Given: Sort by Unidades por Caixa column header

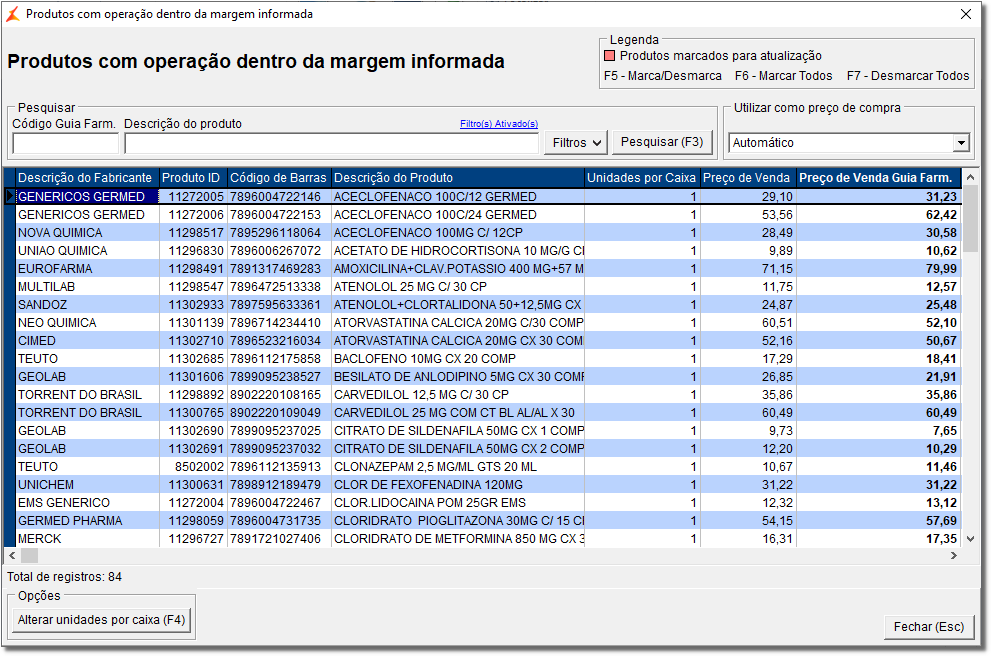Looking at the screenshot, I should [x=642, y=178].
